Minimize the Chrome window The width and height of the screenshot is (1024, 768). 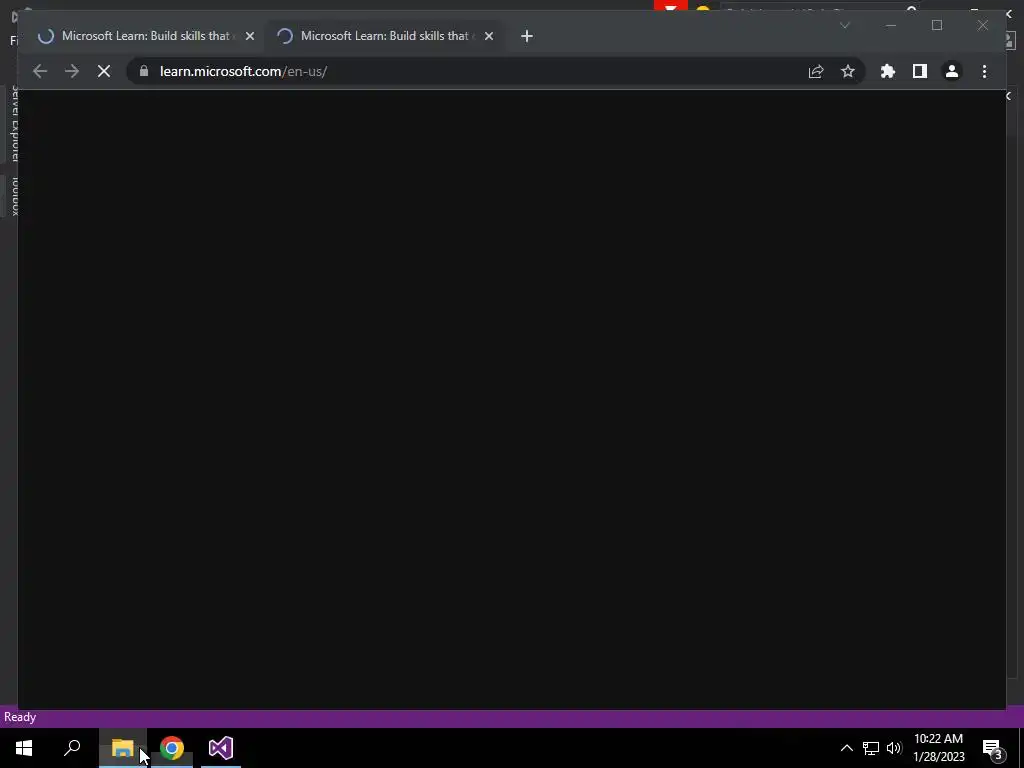[x=891, y=25]
